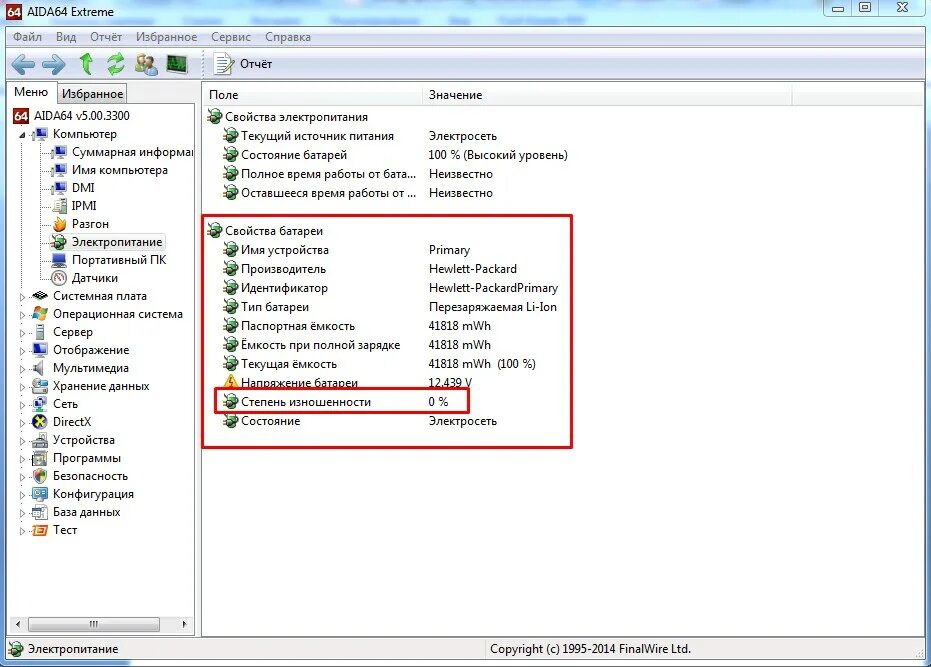Click the Тест icon in the tree

pyautogui.click(x=40, y=530)
